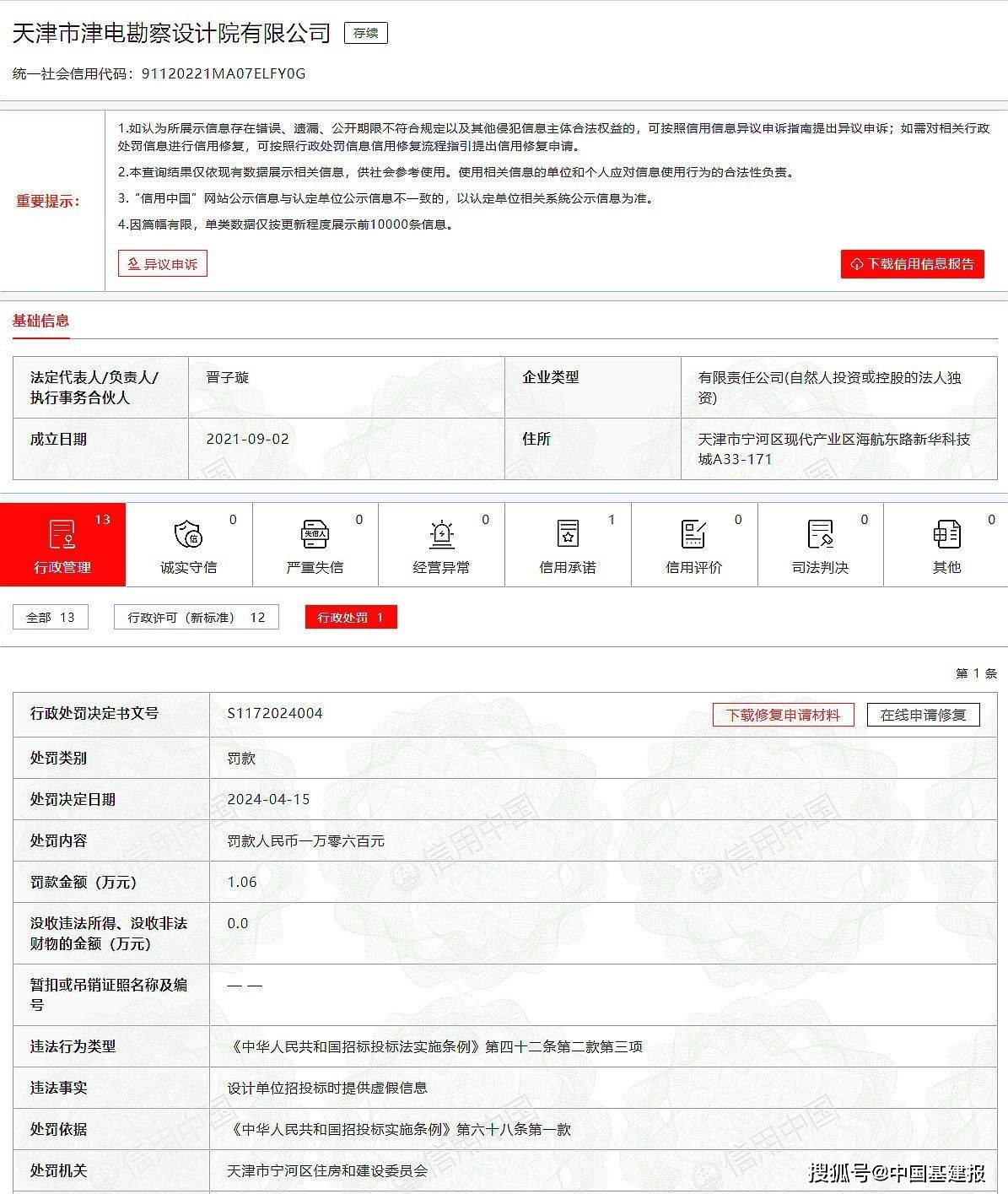Select the 信用承诺 document icon
The width and height of the screenshot is (1008, 1194).
tap(568, 534)
